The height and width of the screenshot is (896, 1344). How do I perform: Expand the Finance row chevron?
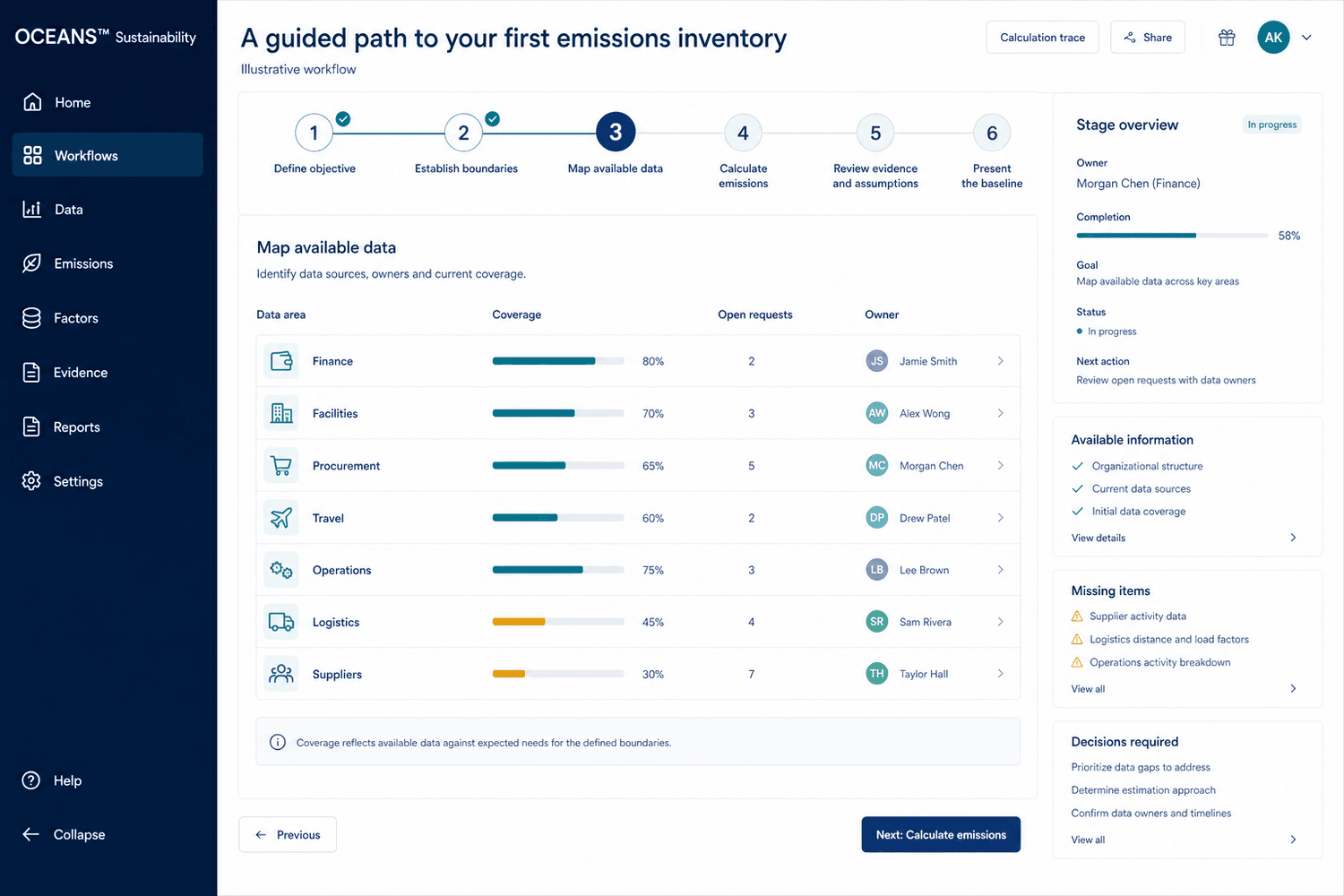[1001, 361]
